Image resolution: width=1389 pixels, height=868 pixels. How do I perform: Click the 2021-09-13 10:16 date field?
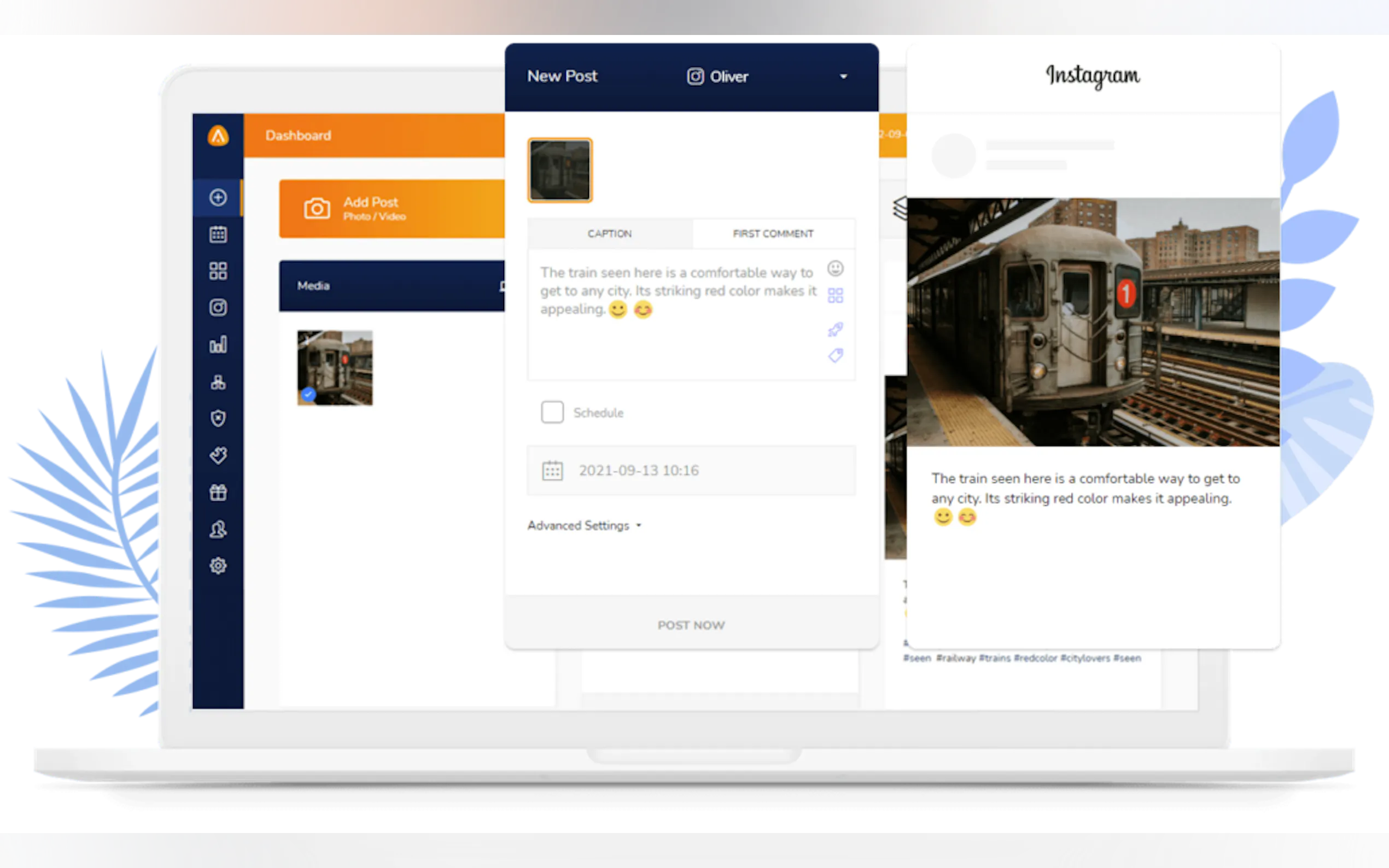coord(691,470)
